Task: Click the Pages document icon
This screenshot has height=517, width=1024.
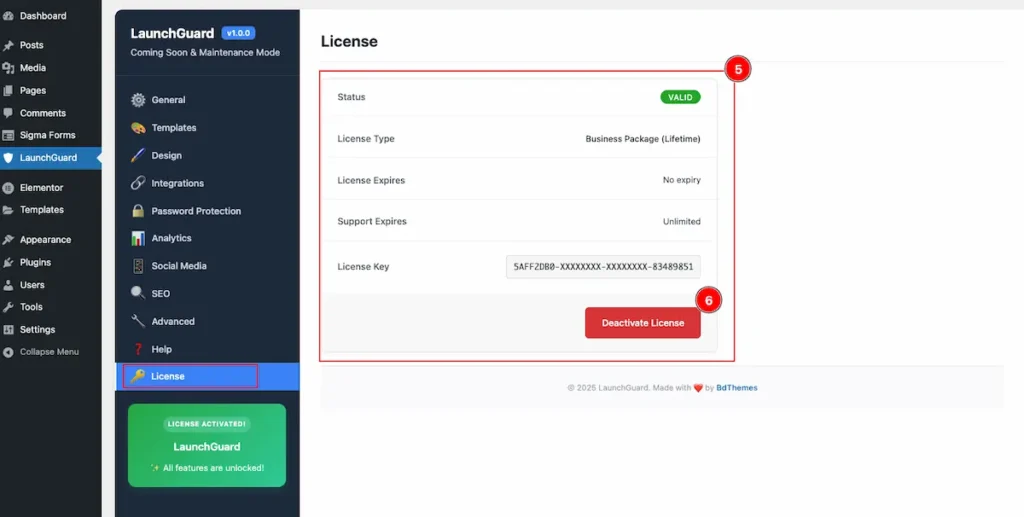Action: [8, 91]
